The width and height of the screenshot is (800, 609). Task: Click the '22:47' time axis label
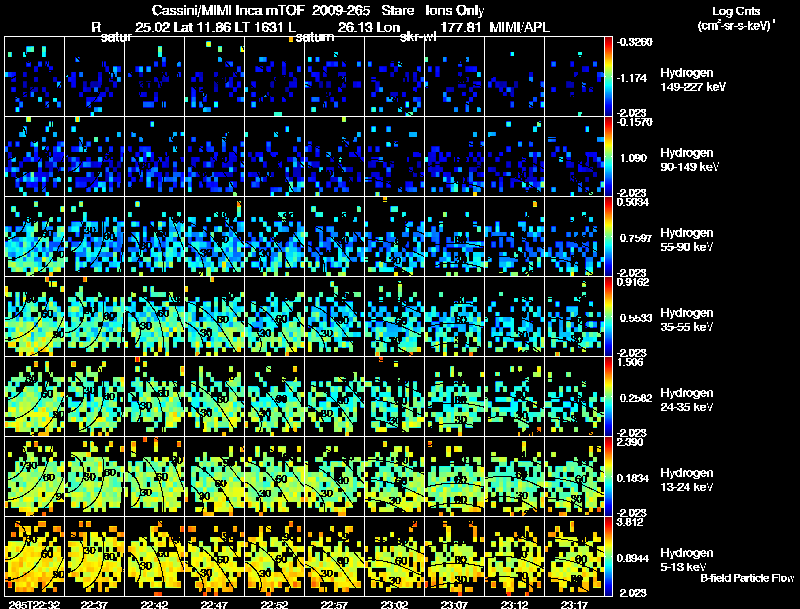pos(214,604)
